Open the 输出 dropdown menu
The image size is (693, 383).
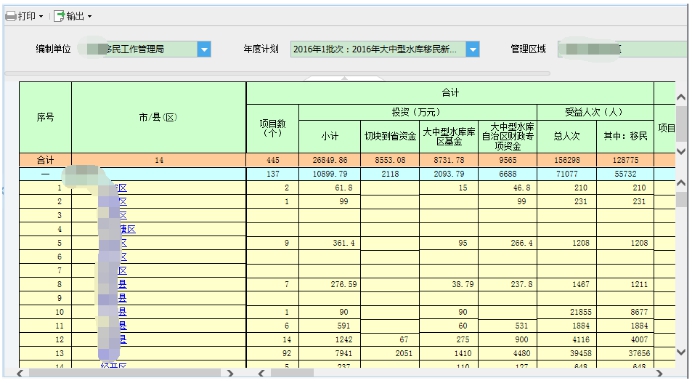click(x=90, y=16)
